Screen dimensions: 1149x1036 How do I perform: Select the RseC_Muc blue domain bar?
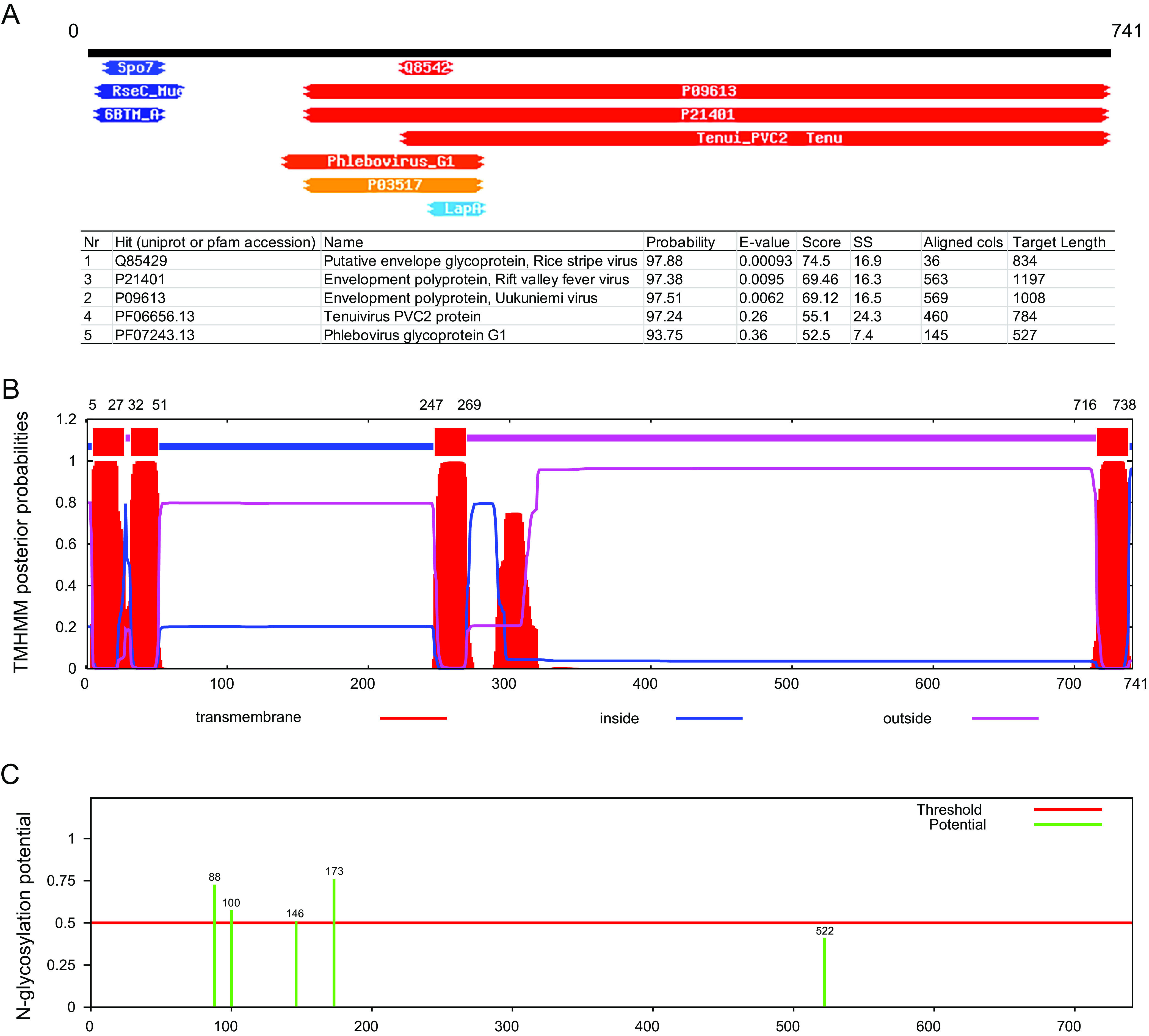click(x=139, y=91)
